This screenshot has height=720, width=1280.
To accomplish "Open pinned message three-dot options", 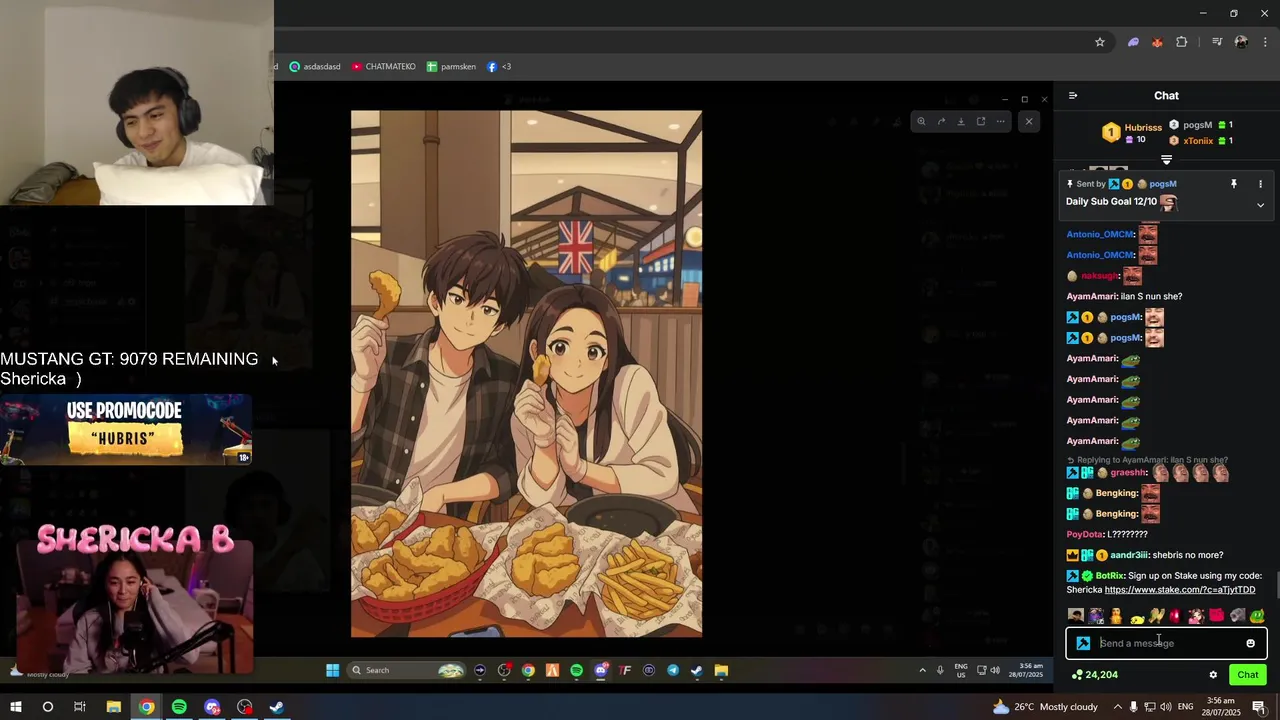I will click(1260, 184).
